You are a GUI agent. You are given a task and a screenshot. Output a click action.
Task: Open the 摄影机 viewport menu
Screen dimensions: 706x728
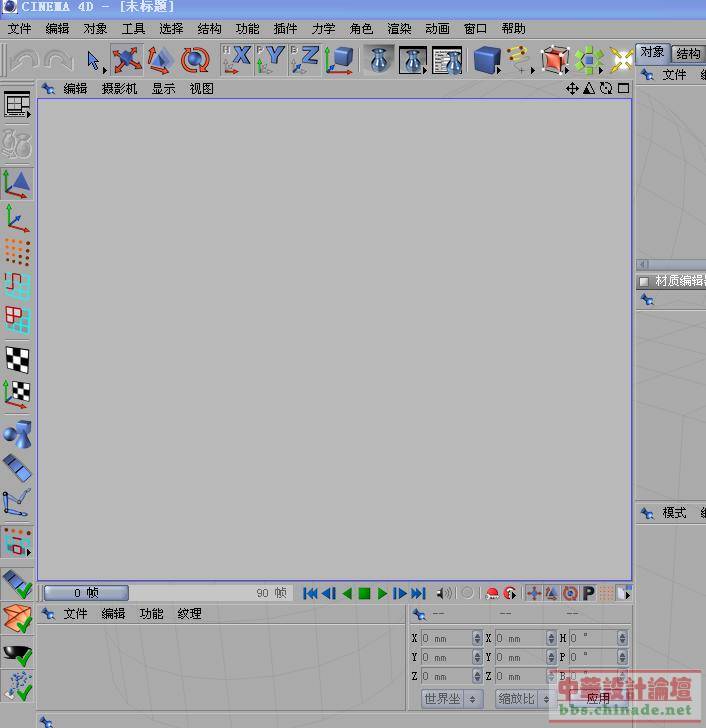point(119,88)
